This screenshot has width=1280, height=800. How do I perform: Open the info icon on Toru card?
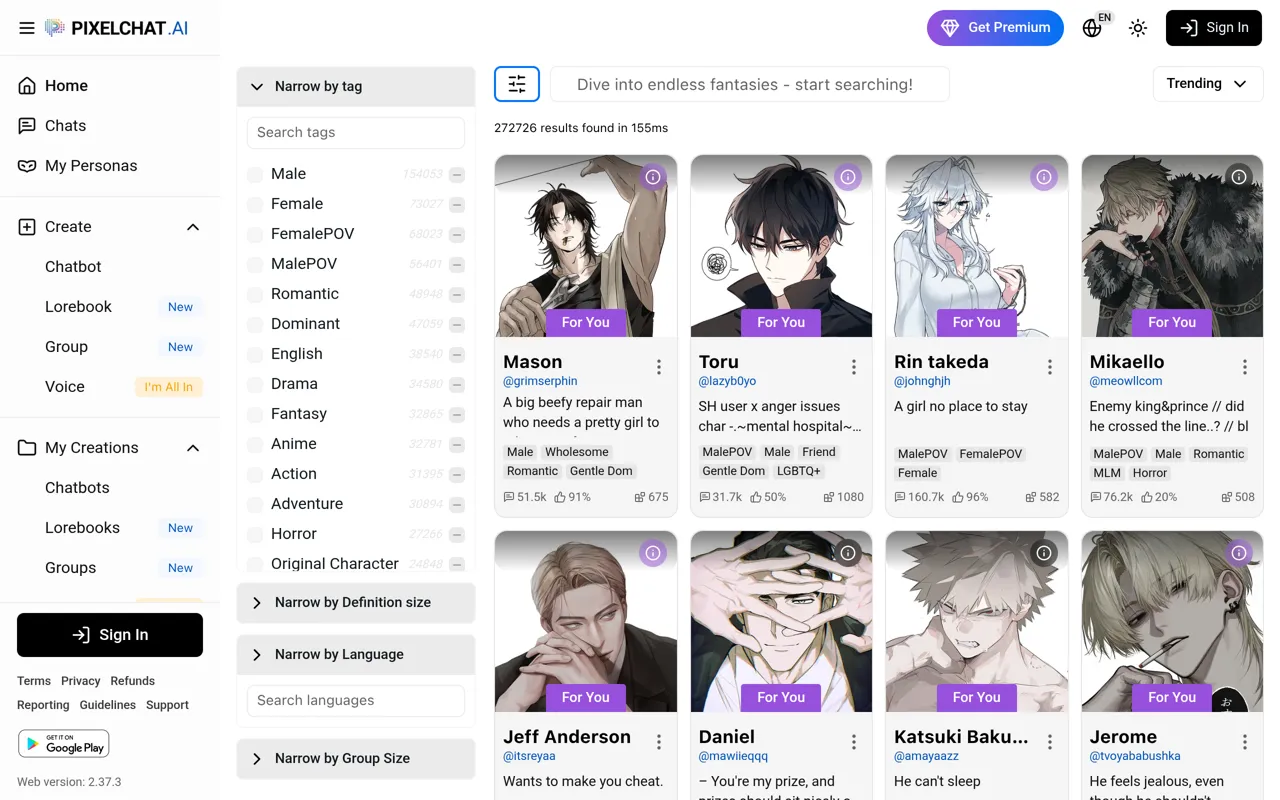[848, 177]
